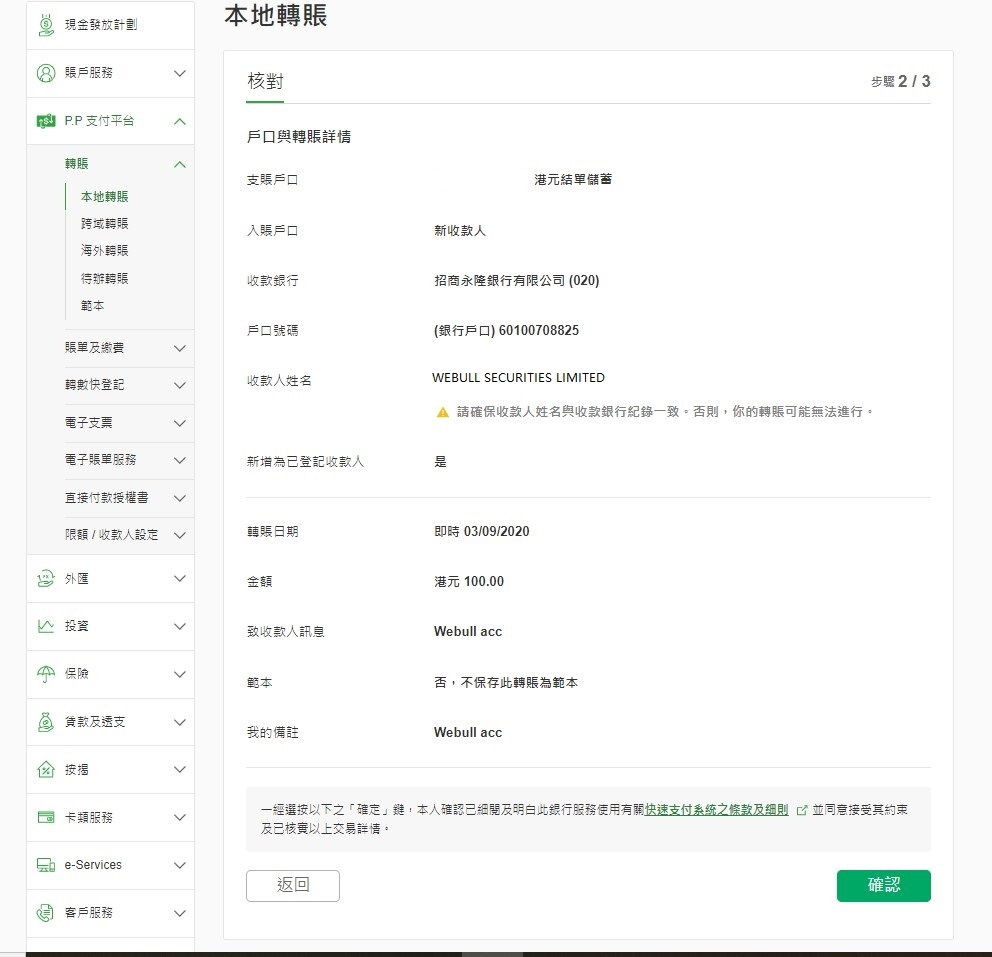Open 轉數快登記 menu label
Viewport: 992px width, 957px height.
click(x=94, y=385)
